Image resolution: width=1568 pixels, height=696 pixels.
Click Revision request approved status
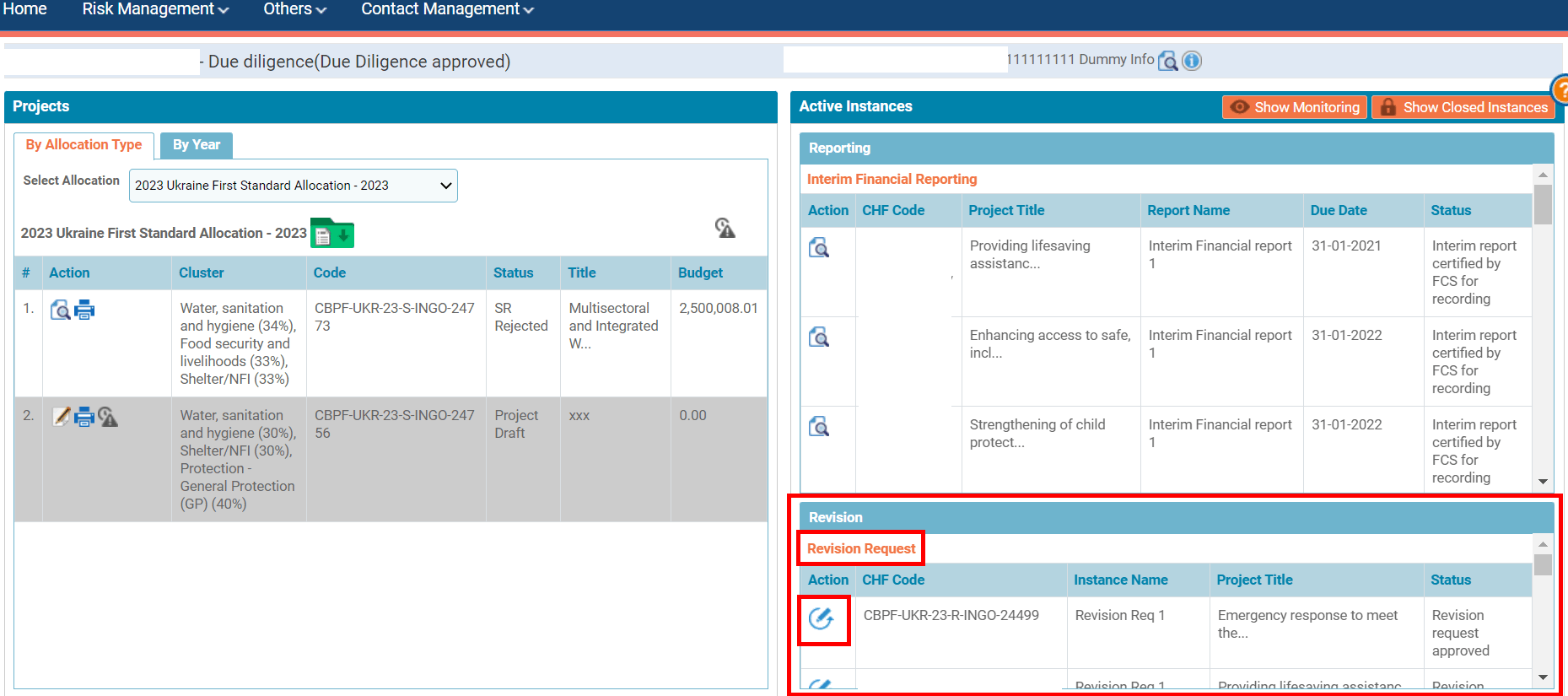(x=1460, y=633)
